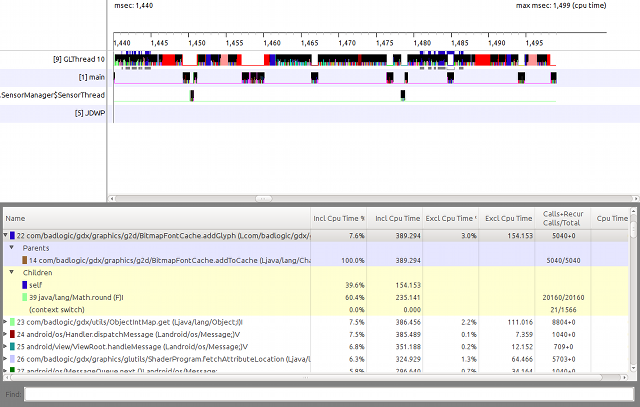640x407 pixels.
Task: Expand row 25 ViewRoot.handleMessage
Action: [x=5, y=347]
